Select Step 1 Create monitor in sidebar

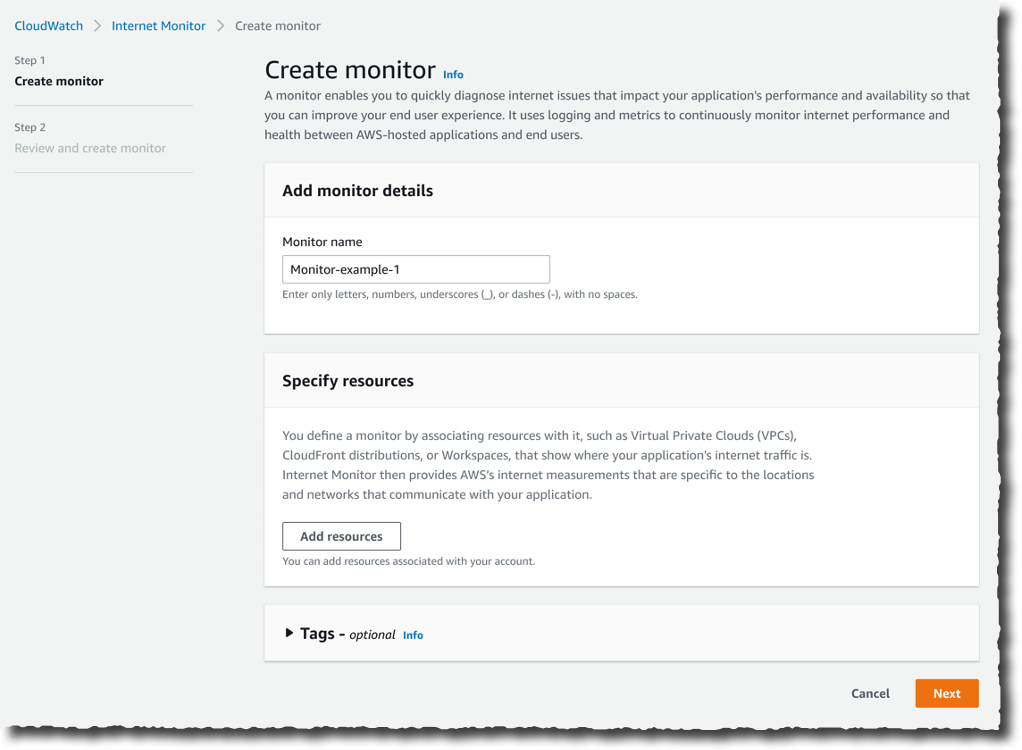(x=59, y=81)
